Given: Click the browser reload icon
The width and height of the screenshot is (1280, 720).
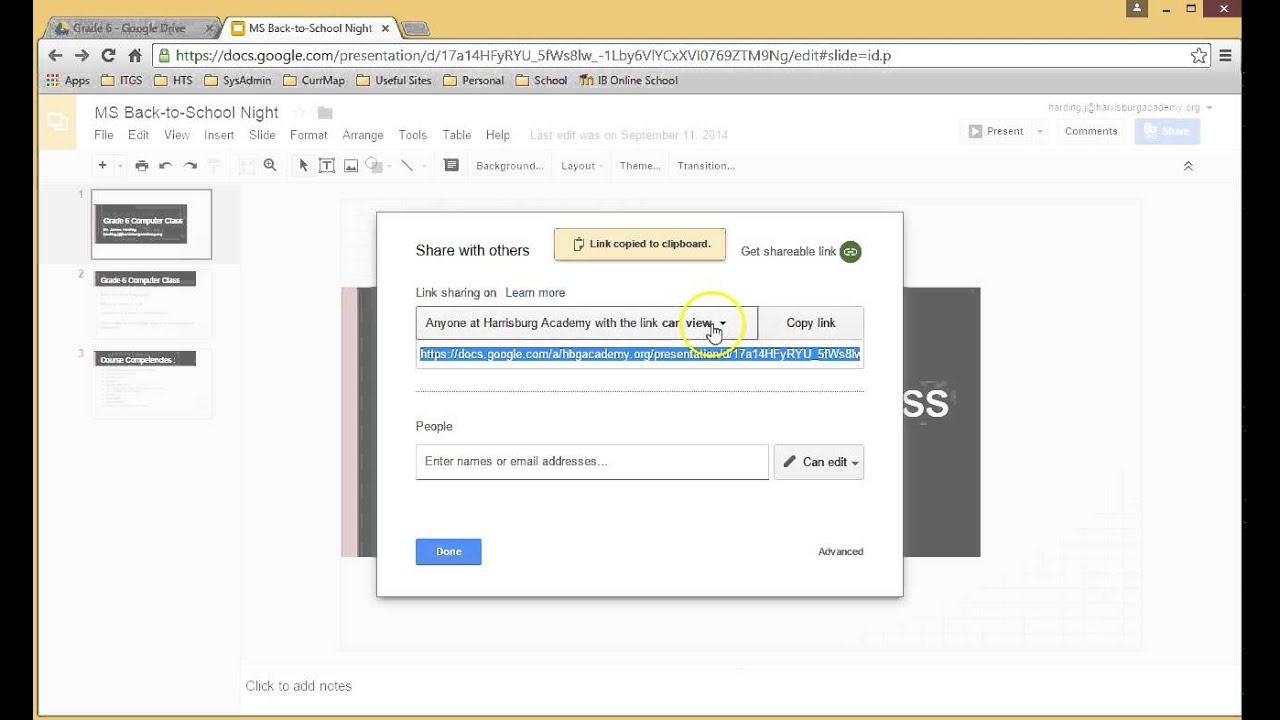Looking at the screenshot, I should point(108,56).
